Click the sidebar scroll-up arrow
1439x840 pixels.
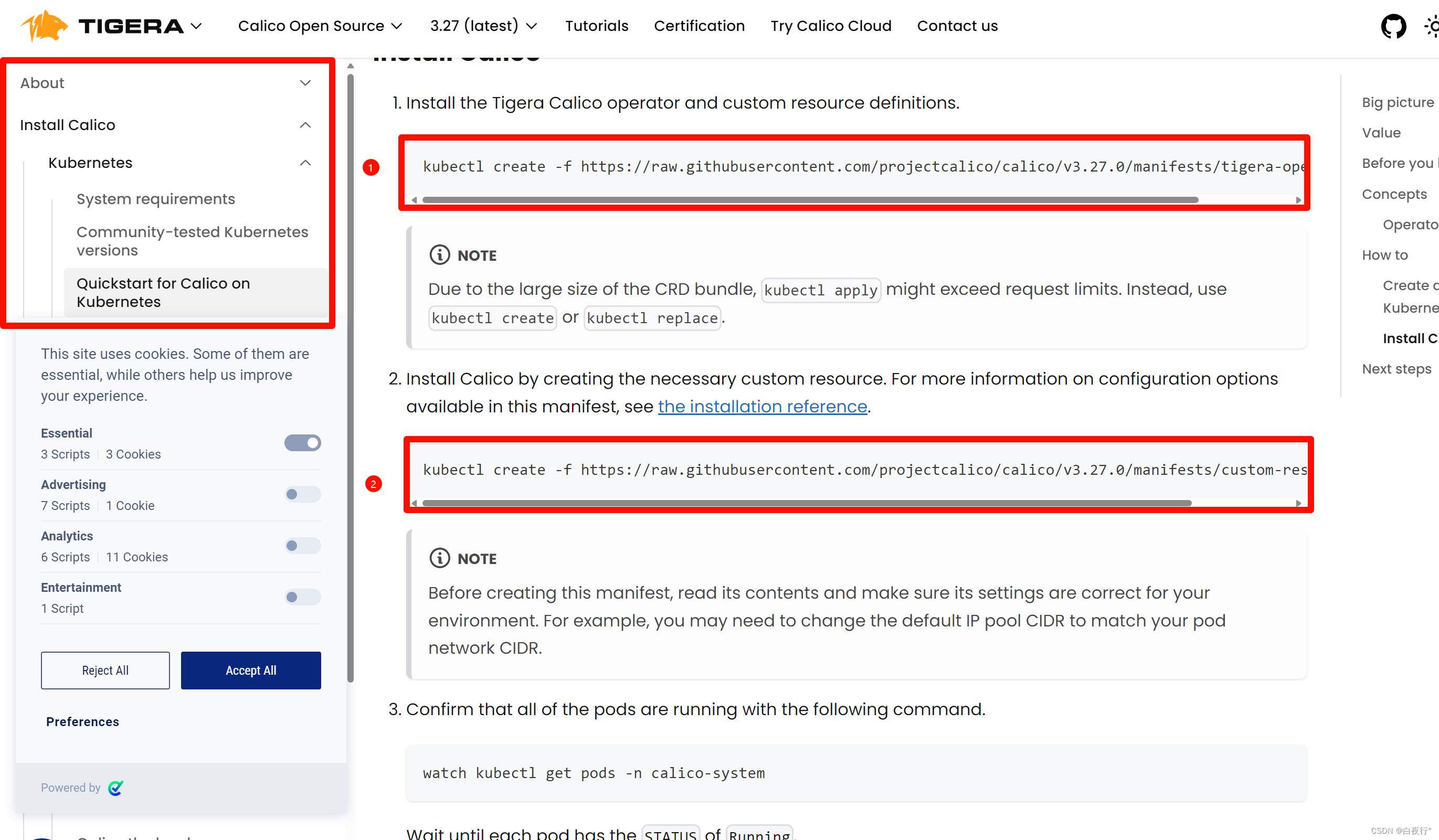coord(351,66)
